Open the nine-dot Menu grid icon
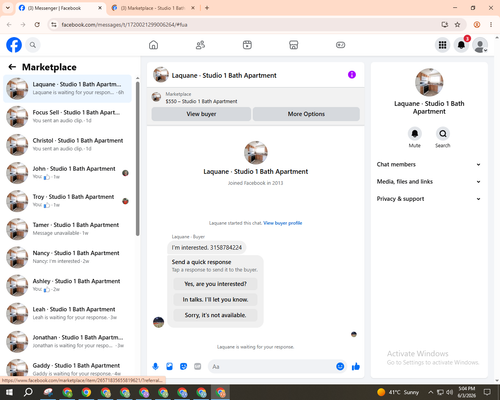Image resolution: width=500 pixels, height=400 pixels. tap(442, 45)
